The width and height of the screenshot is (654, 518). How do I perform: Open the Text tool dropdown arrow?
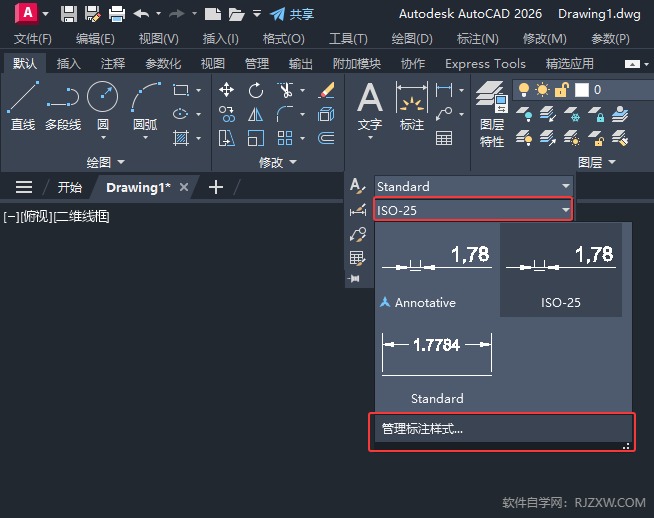[x=370, y=137]
